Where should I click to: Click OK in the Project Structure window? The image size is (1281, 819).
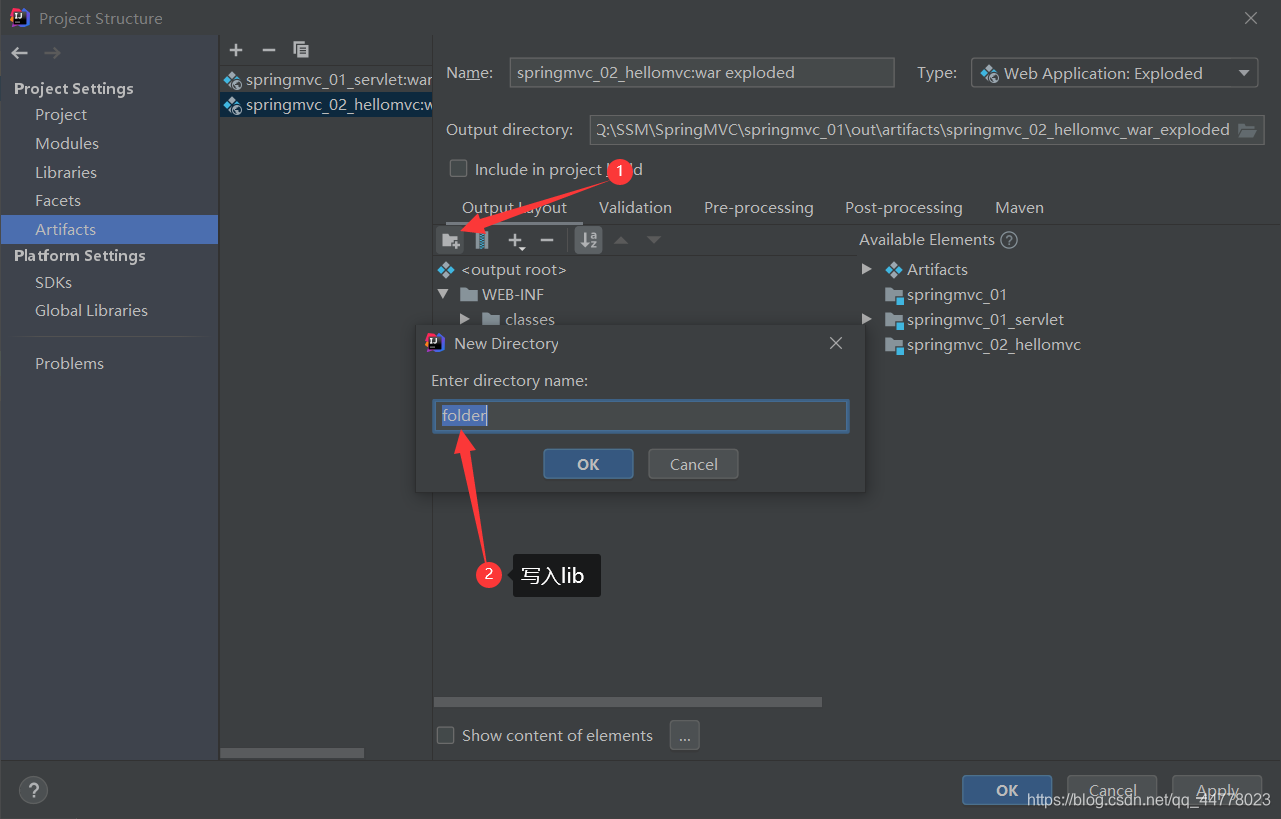(x=1007, y=790)
